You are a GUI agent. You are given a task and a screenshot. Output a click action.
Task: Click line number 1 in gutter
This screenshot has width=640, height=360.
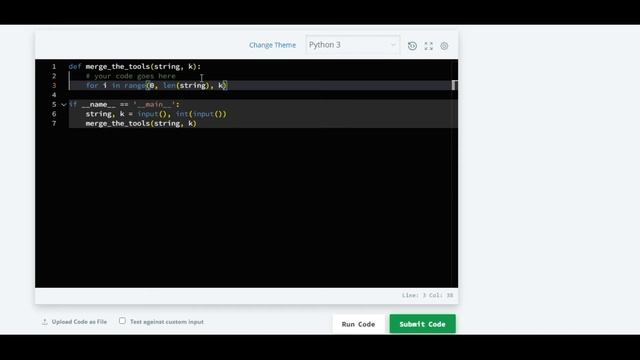pos(54,67)
